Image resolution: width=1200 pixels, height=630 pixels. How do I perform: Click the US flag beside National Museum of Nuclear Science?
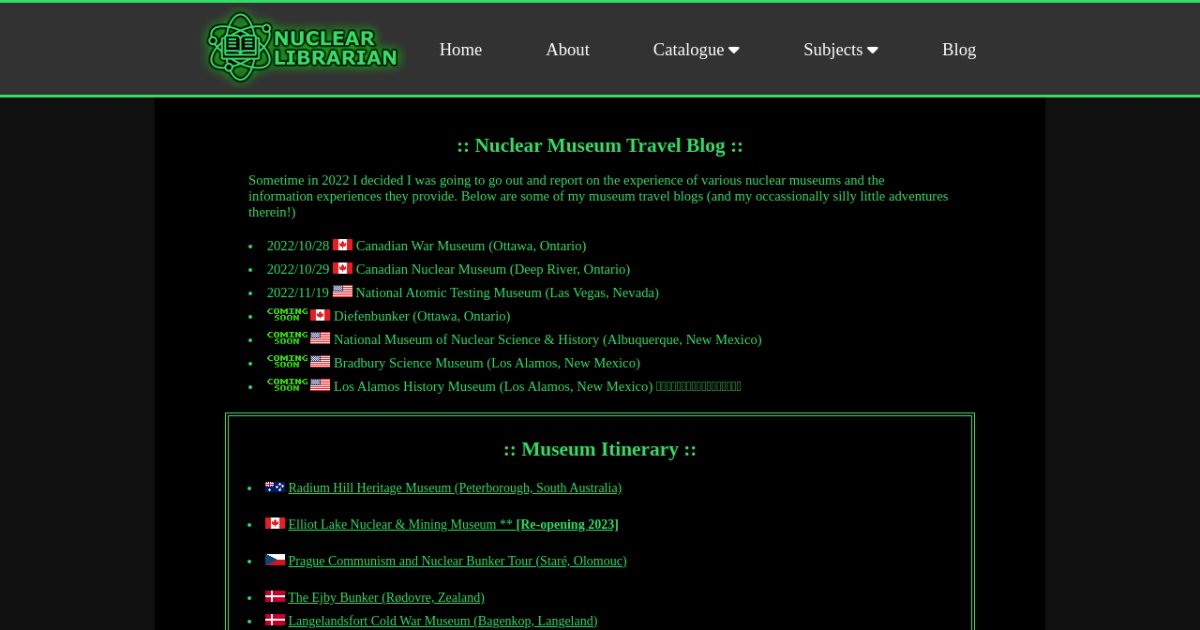pos(319,337)
